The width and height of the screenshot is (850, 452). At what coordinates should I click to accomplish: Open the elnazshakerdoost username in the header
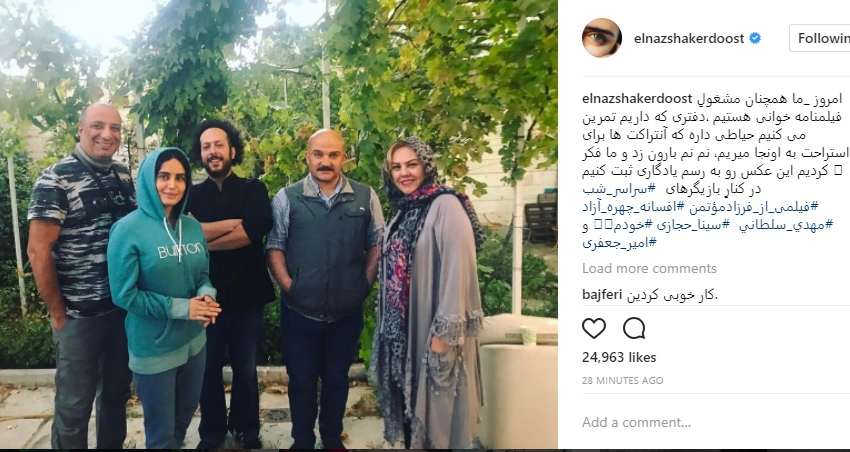click(689, 38)
